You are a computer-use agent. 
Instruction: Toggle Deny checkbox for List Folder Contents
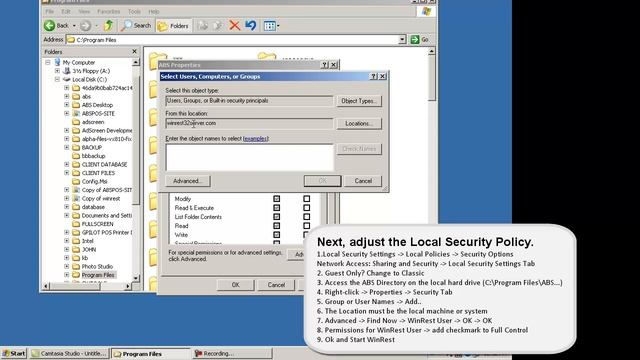[307, 217]
